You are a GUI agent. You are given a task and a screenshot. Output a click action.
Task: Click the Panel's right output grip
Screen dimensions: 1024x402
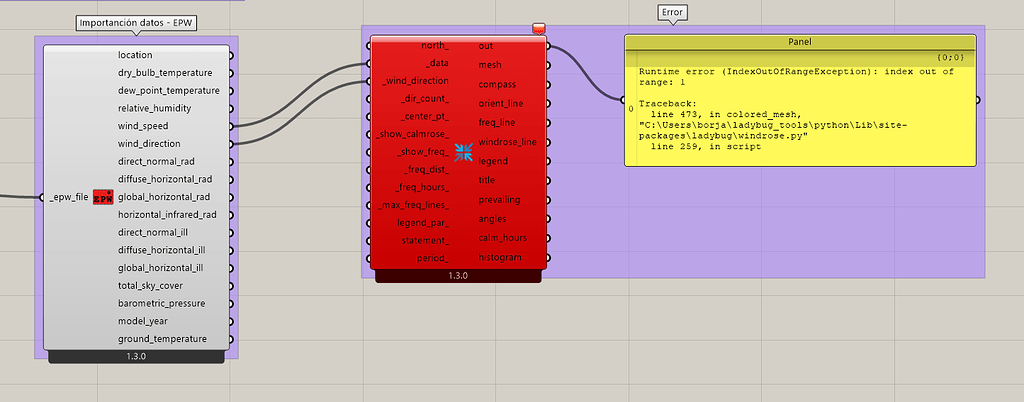(978, 100)
